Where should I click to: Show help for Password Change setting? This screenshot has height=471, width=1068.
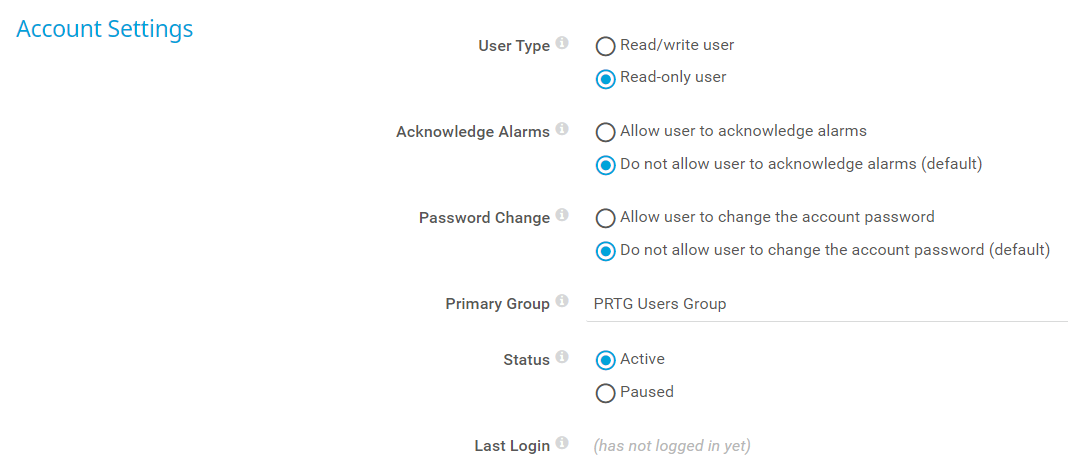562,216
